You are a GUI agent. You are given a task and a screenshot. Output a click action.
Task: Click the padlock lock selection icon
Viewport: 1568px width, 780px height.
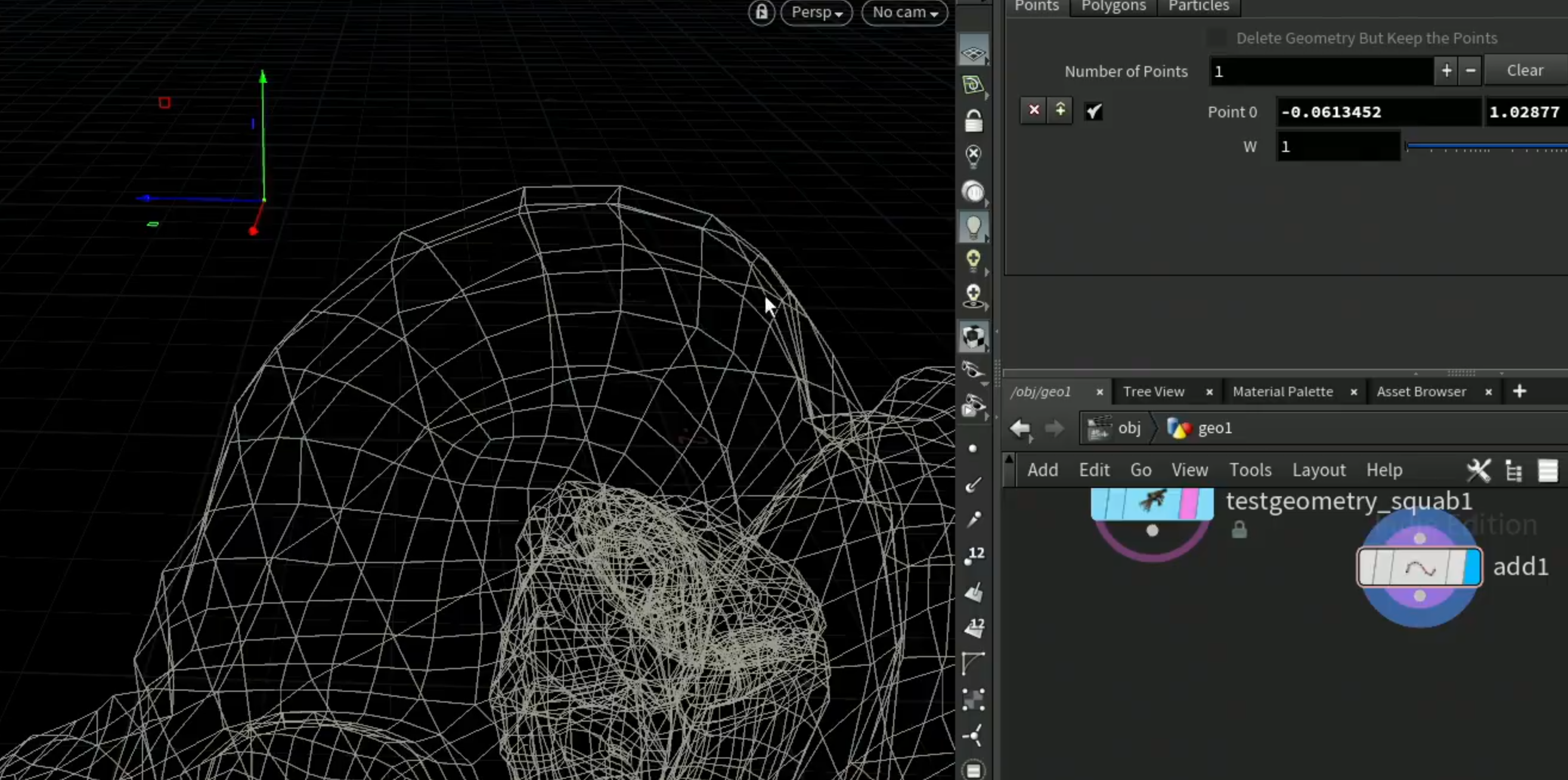point(974,120)
